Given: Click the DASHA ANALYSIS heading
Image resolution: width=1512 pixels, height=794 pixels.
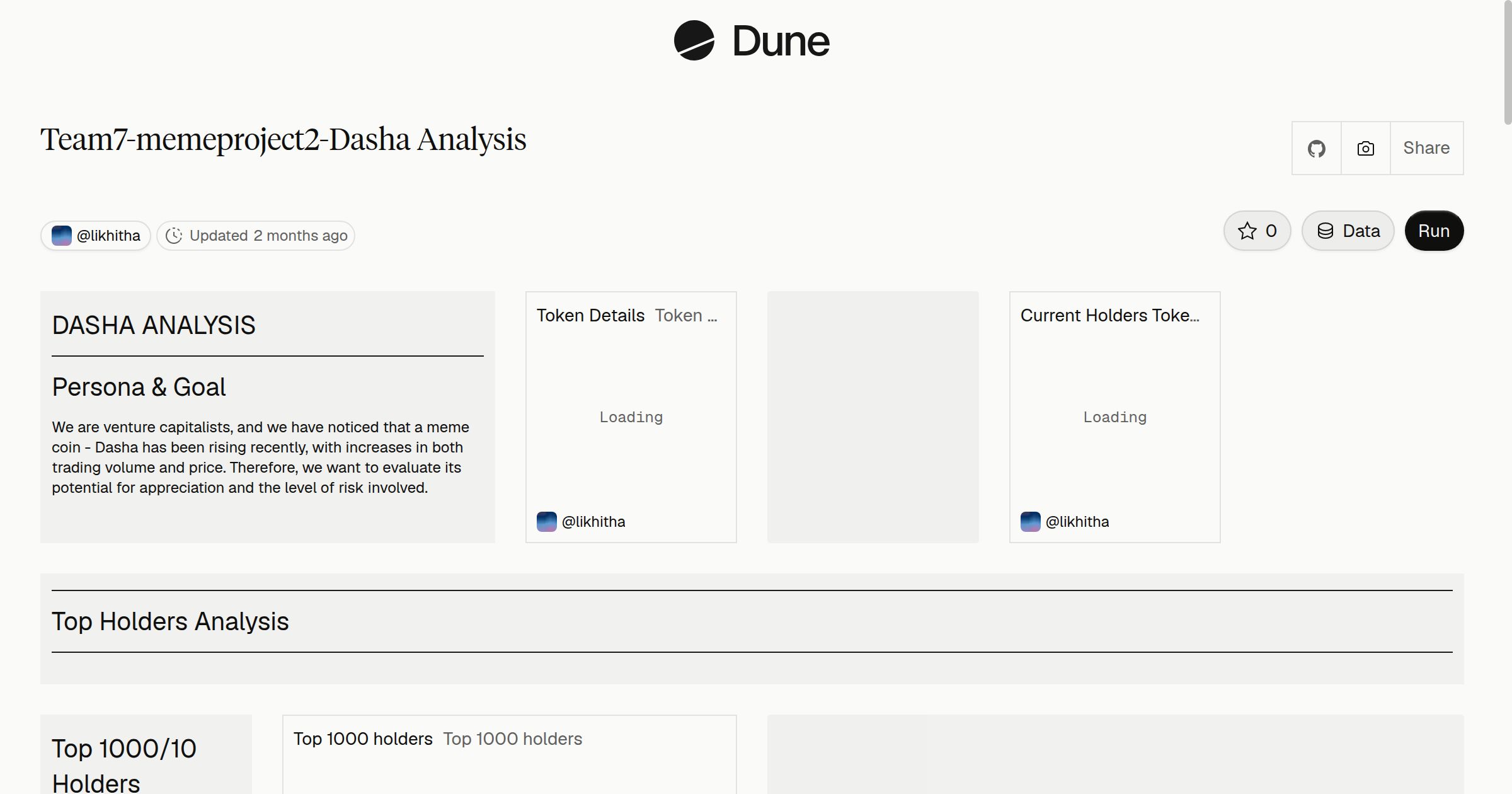Looking at the screenshot, I should [154, 325].
